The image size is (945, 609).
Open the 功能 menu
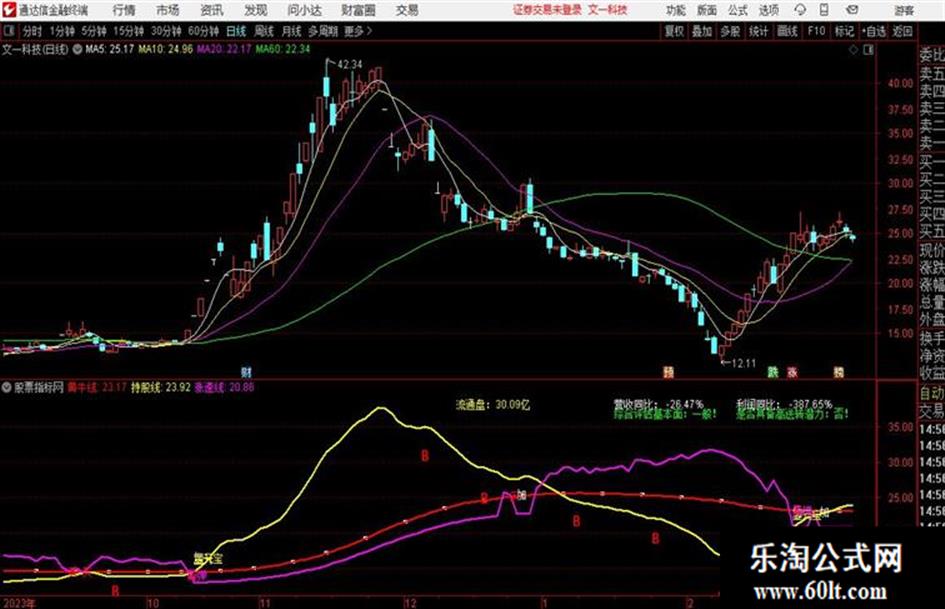tap(676, 10)
